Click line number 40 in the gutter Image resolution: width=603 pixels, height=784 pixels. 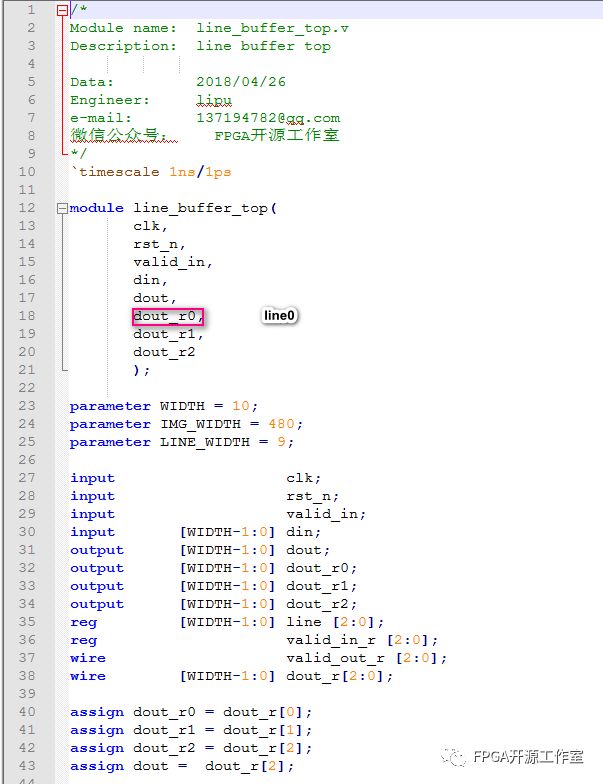coord(27,712)
